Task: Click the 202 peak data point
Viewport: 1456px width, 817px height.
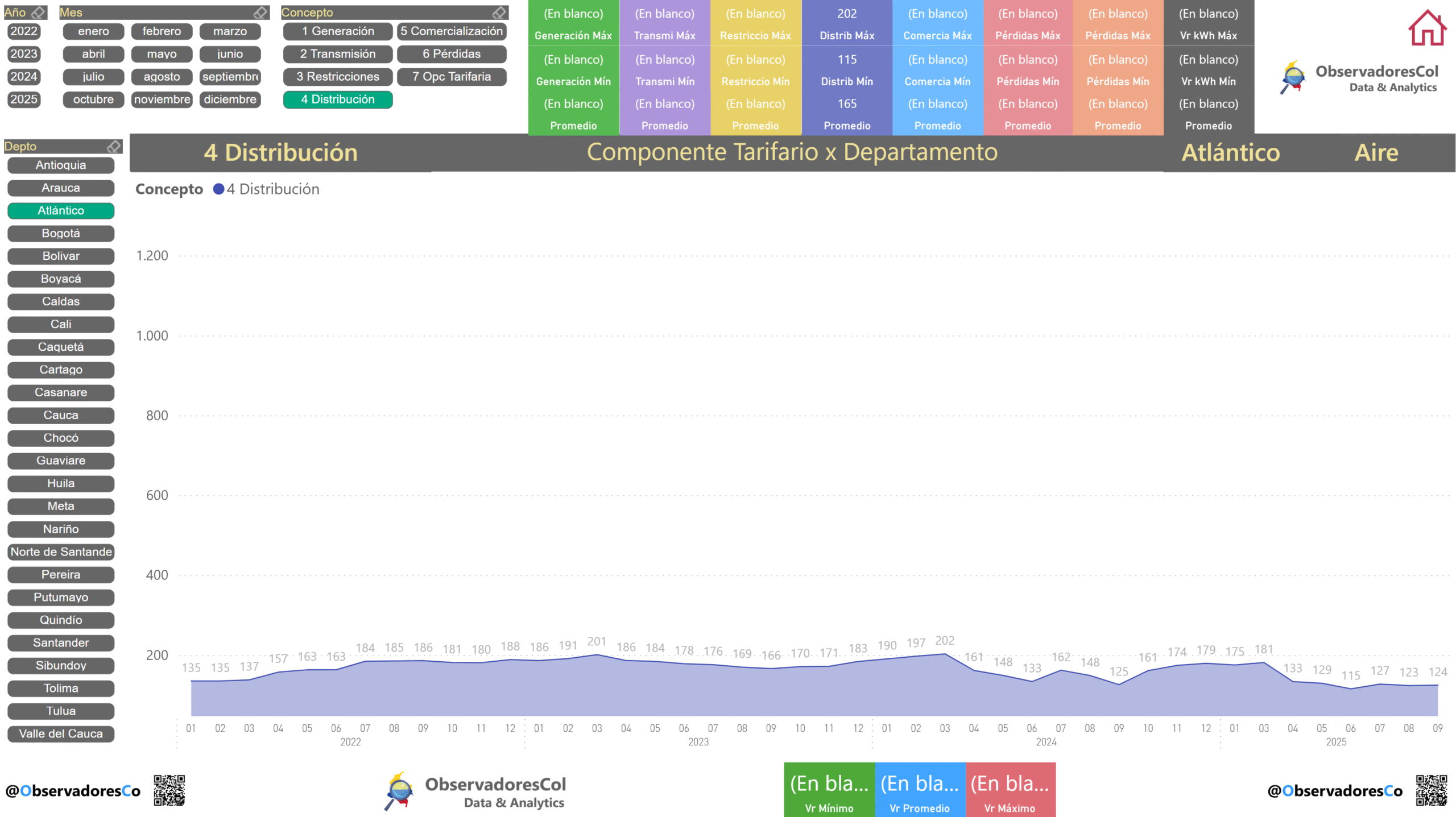Action: 945,654
